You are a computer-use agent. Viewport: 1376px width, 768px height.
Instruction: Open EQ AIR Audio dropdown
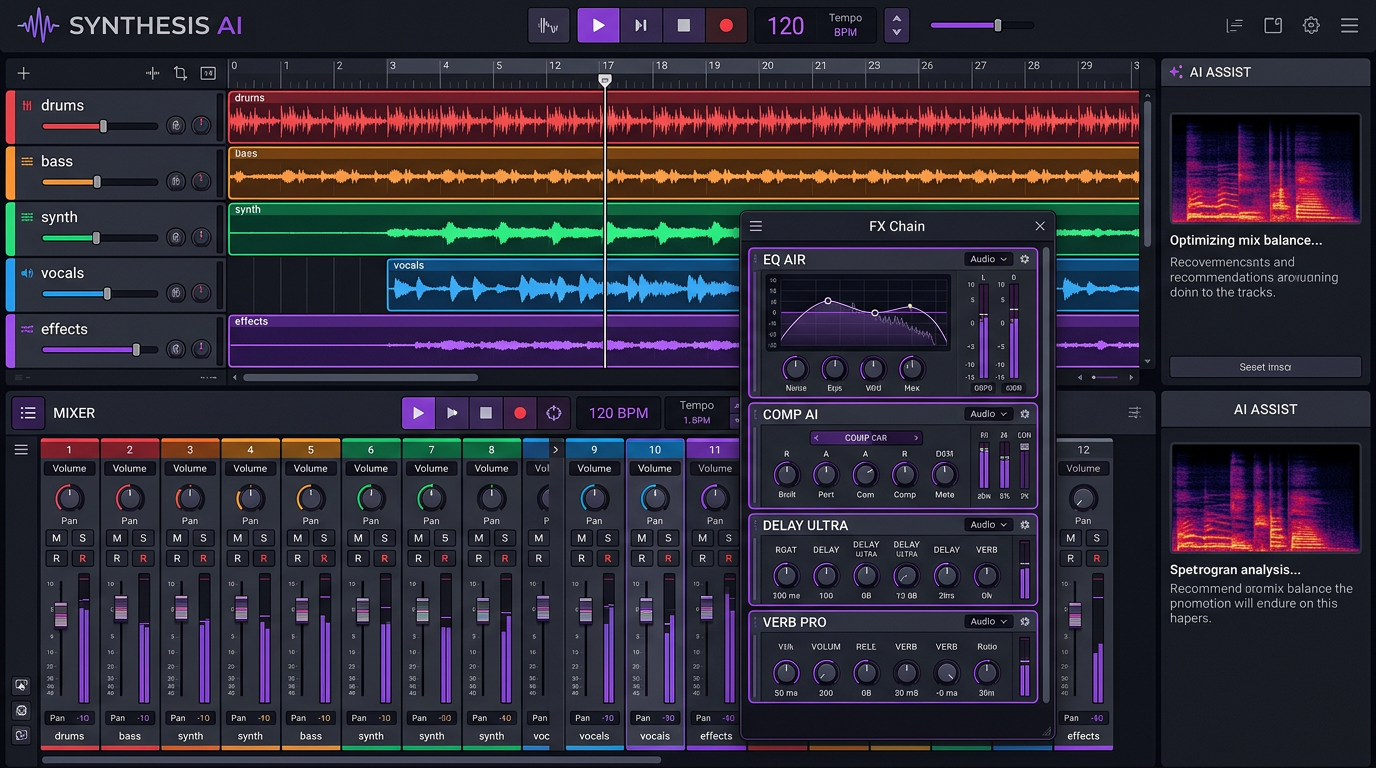(988, 259)
